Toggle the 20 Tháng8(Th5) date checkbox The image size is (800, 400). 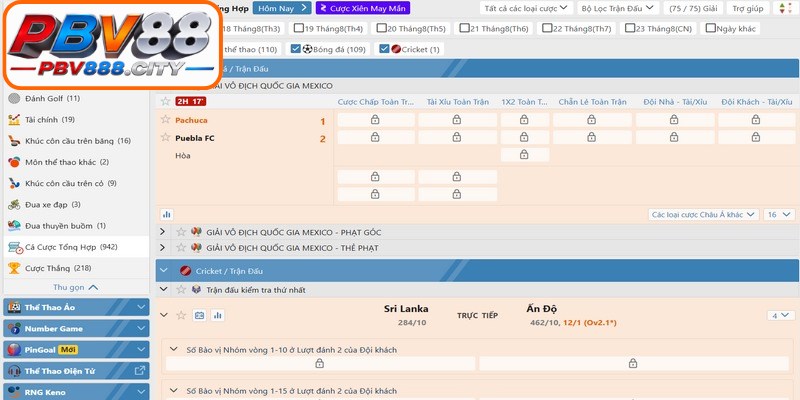click(382, 28)
